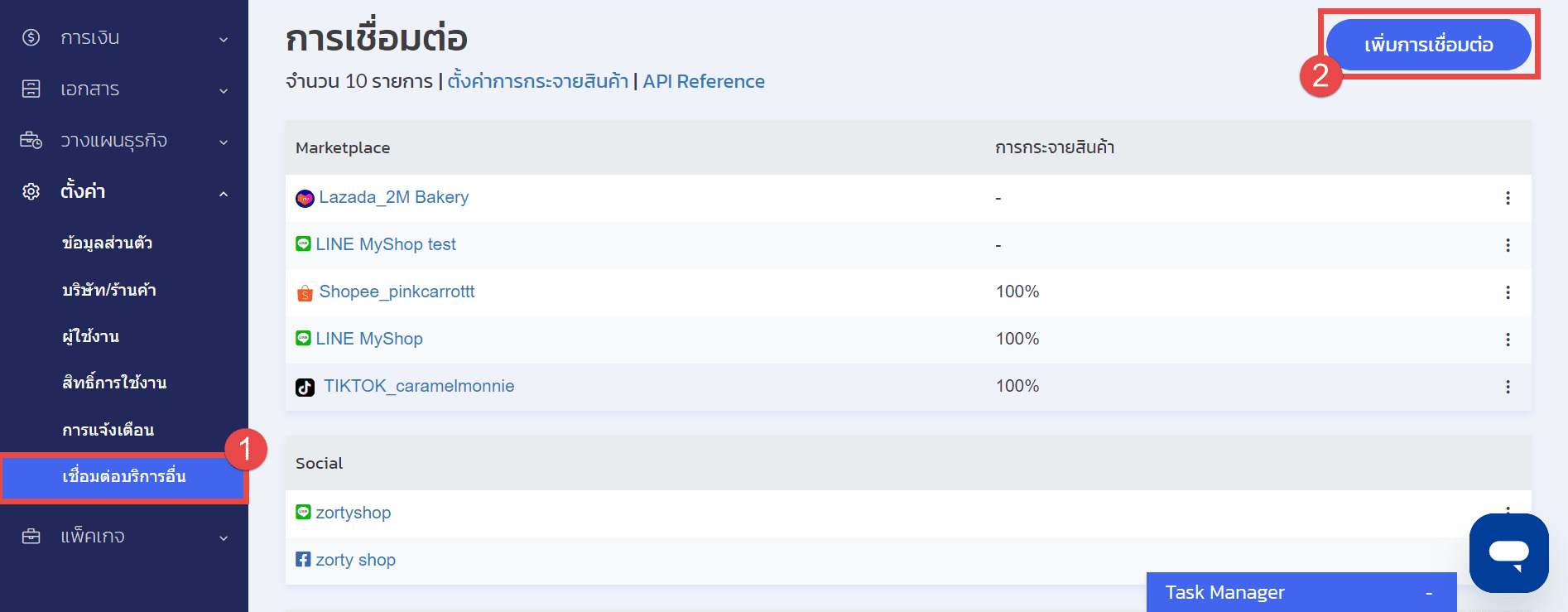Open the zorty shop Facebook connection

[356, 560]
